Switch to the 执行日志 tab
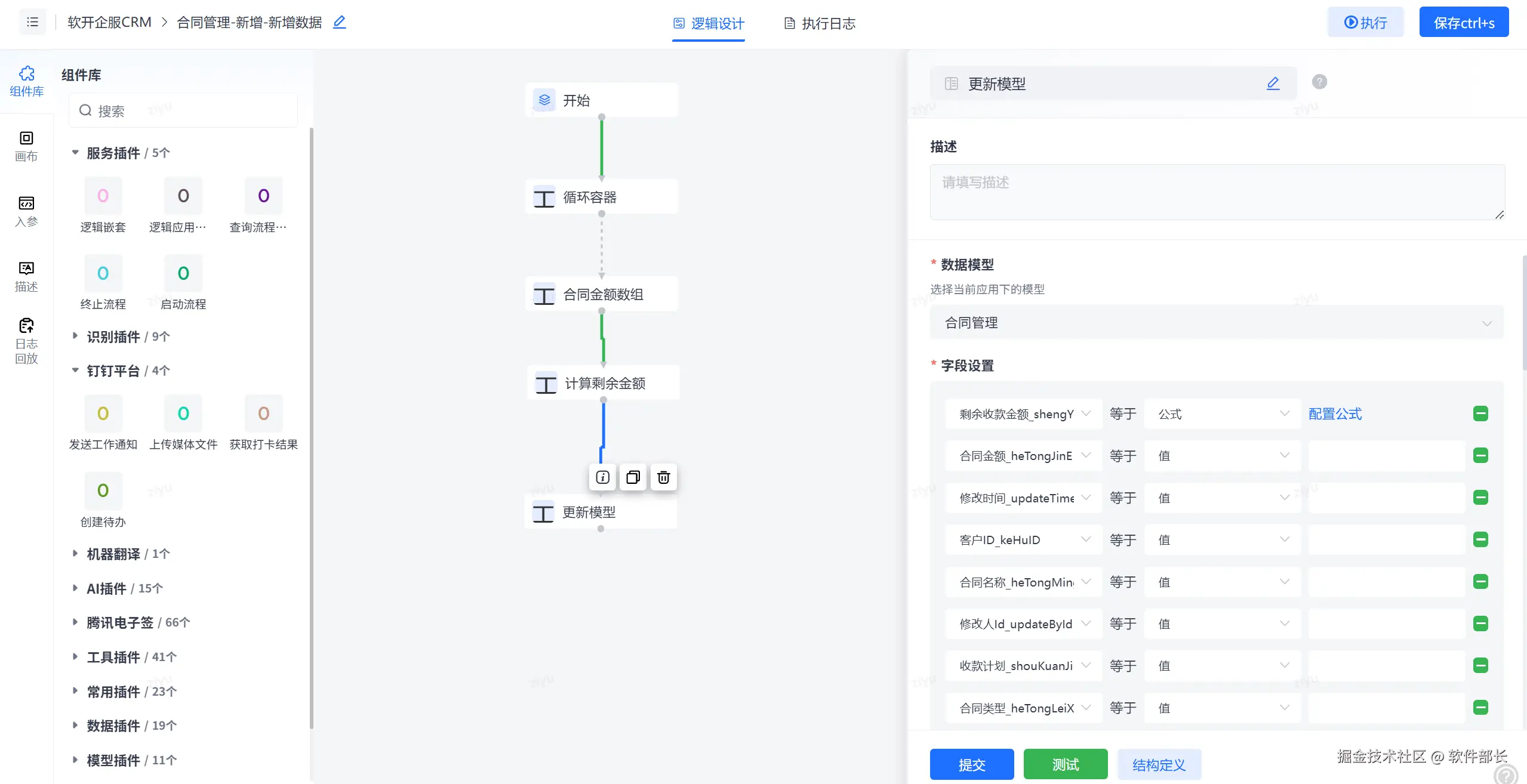The width and height of the screenshot is (1527, 784). click(820, 23)
